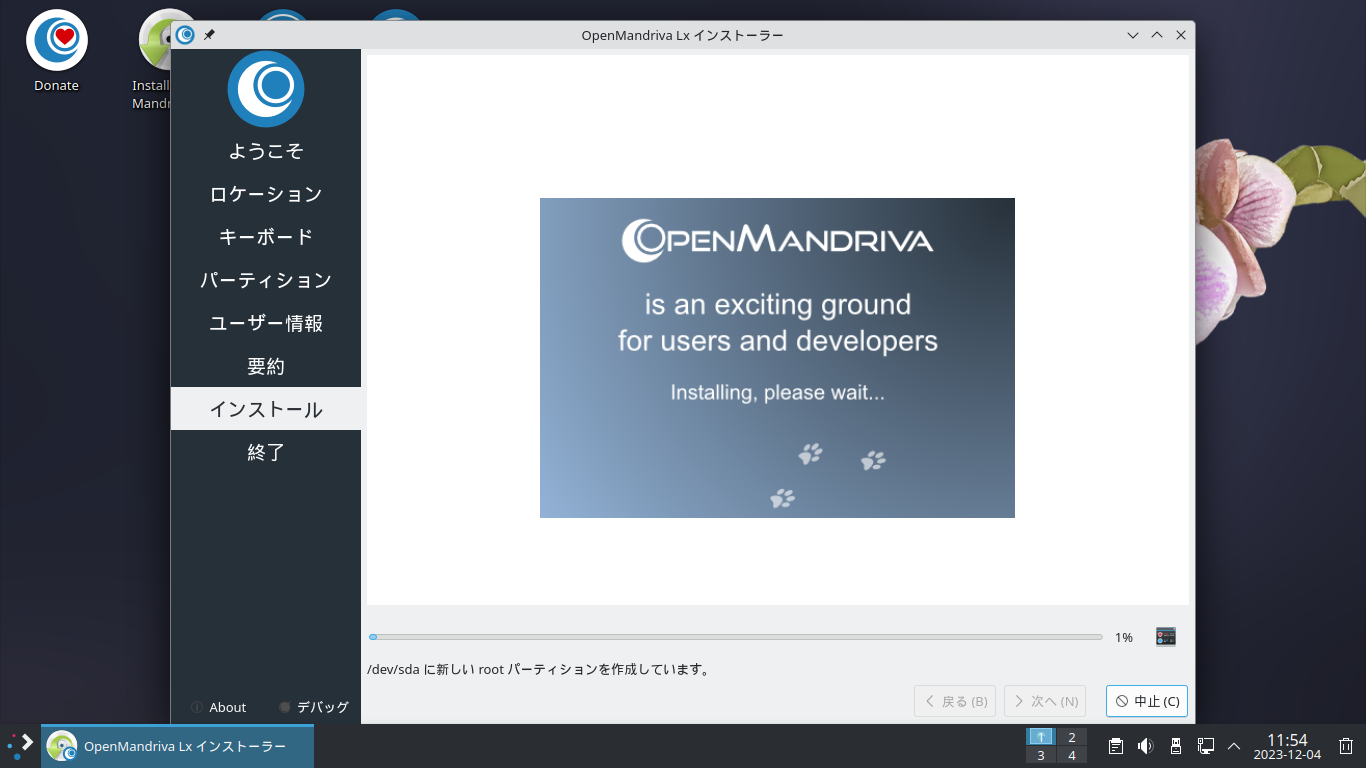
Task: Select the キーボード step
Action: coord(266,237)
